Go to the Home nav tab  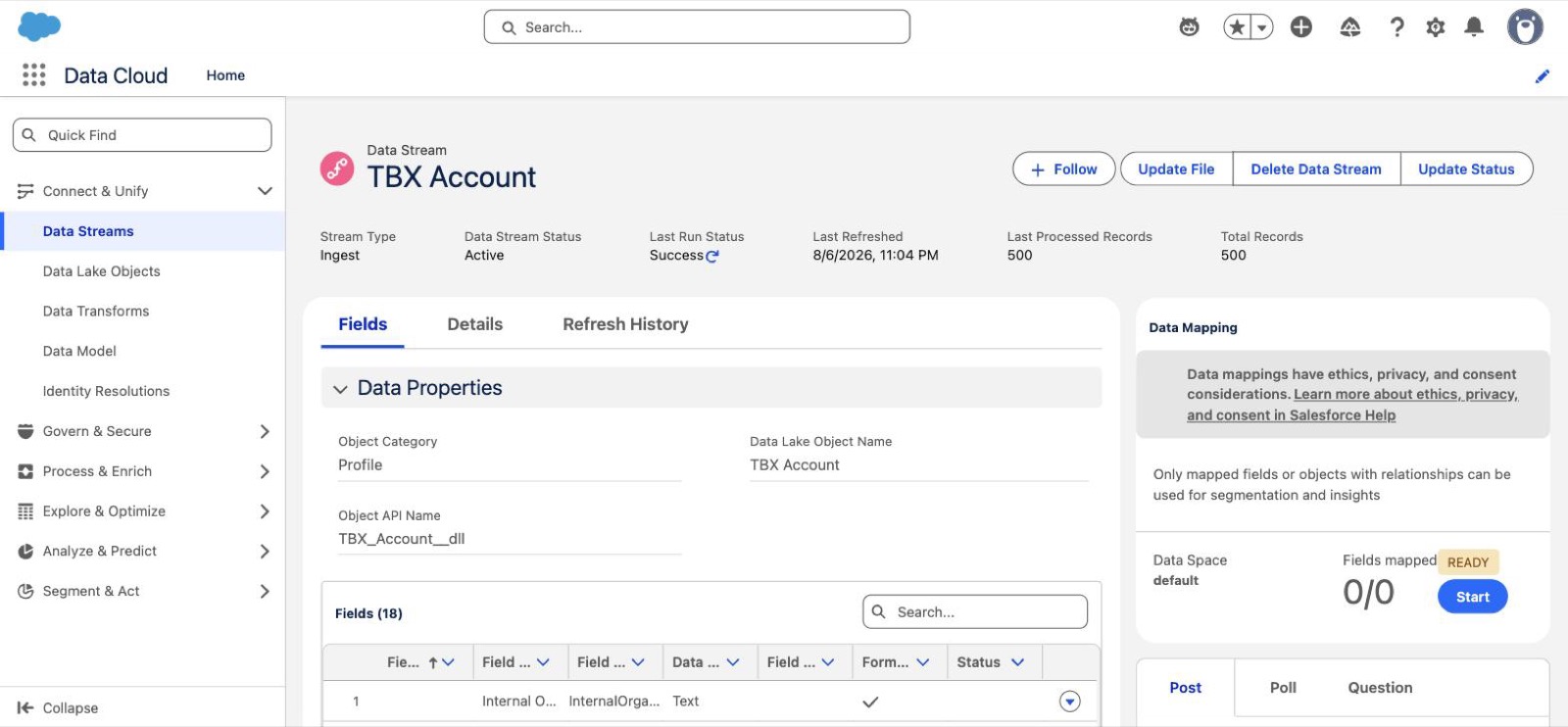225,75
